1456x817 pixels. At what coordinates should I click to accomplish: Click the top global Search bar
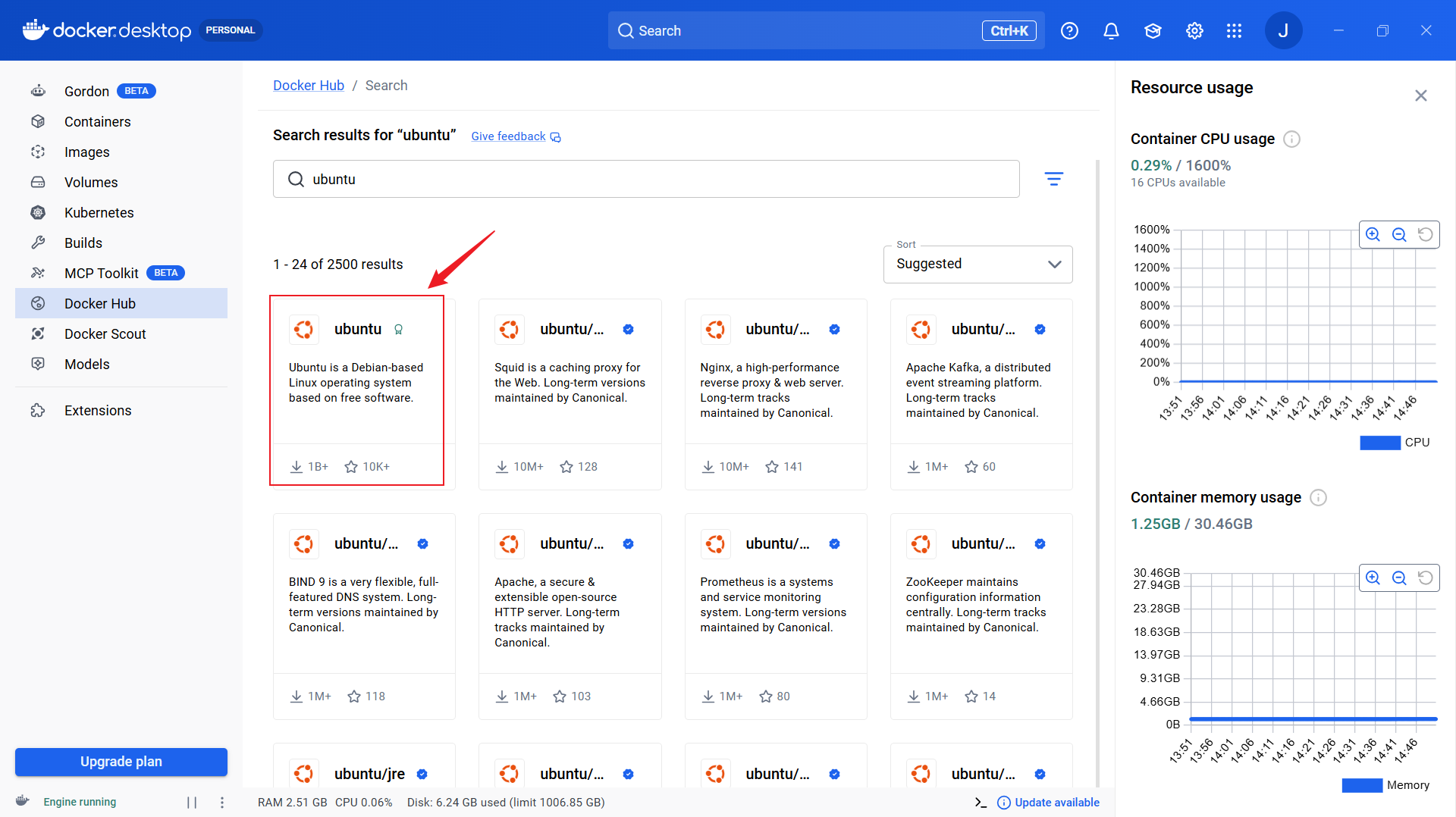(x=826, y=30)
